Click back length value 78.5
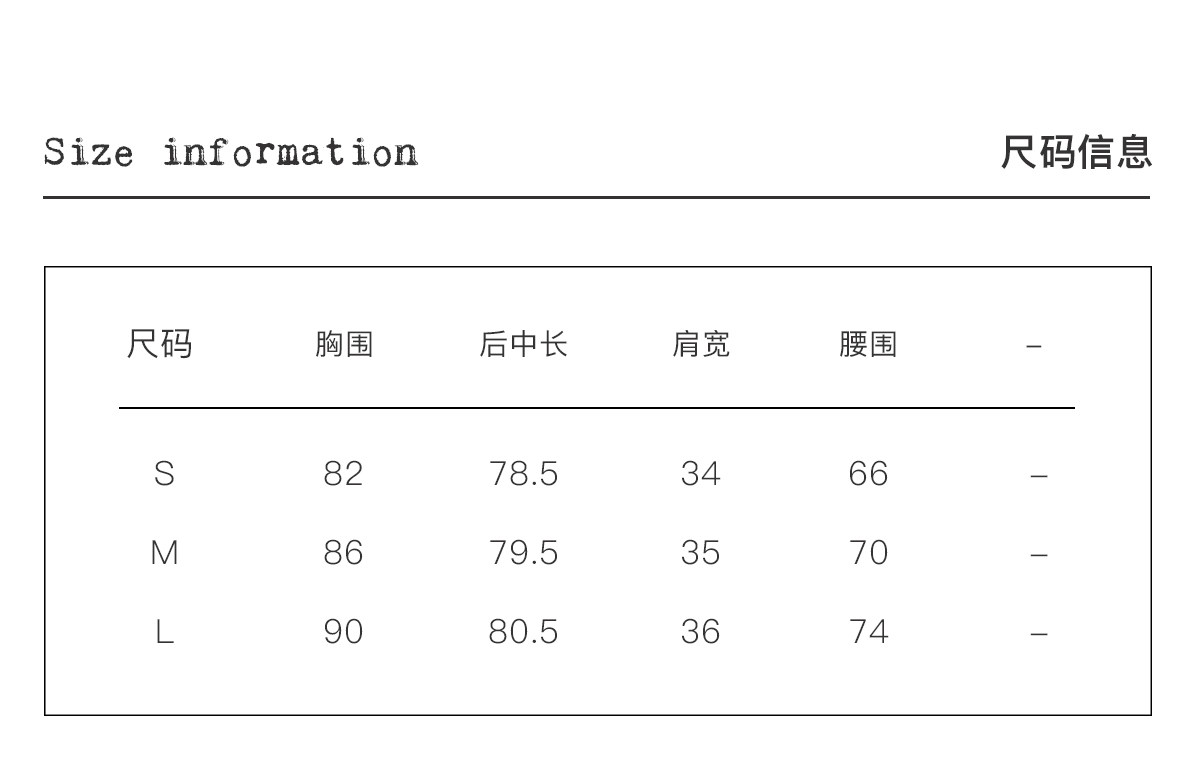 [x=523, y=473]
